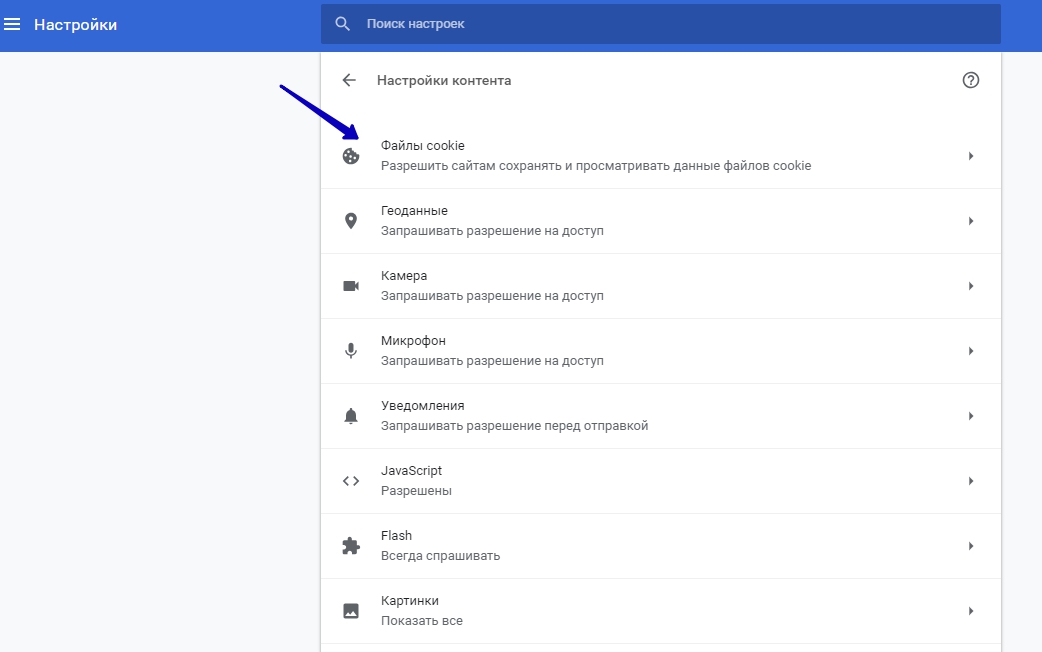
Task: Expand the Файлы cookie settings chevron
Action: click(970, 156)
